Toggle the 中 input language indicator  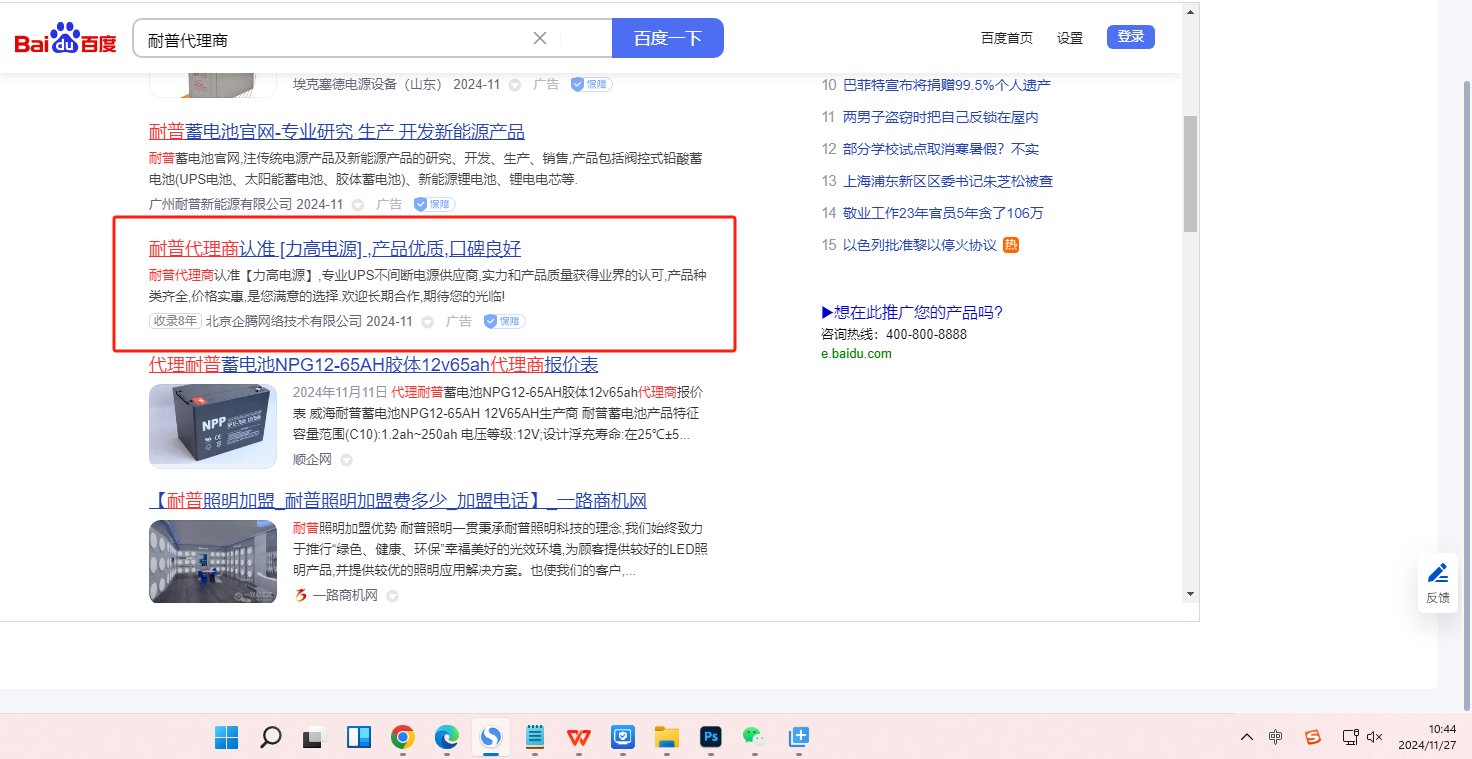[x=1276, y=737]
